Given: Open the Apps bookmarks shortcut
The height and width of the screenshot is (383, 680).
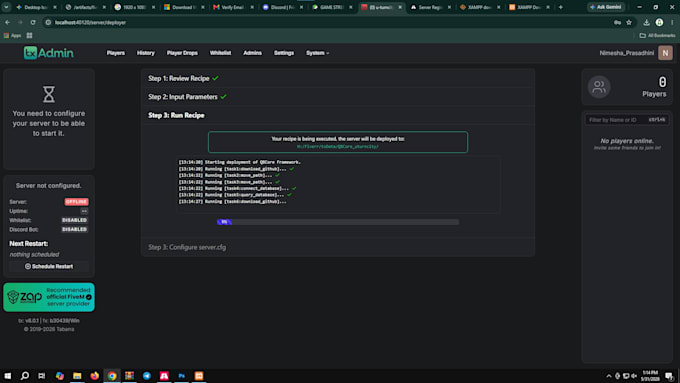Looking at the screenshot, I should click(x=12, y=36).
